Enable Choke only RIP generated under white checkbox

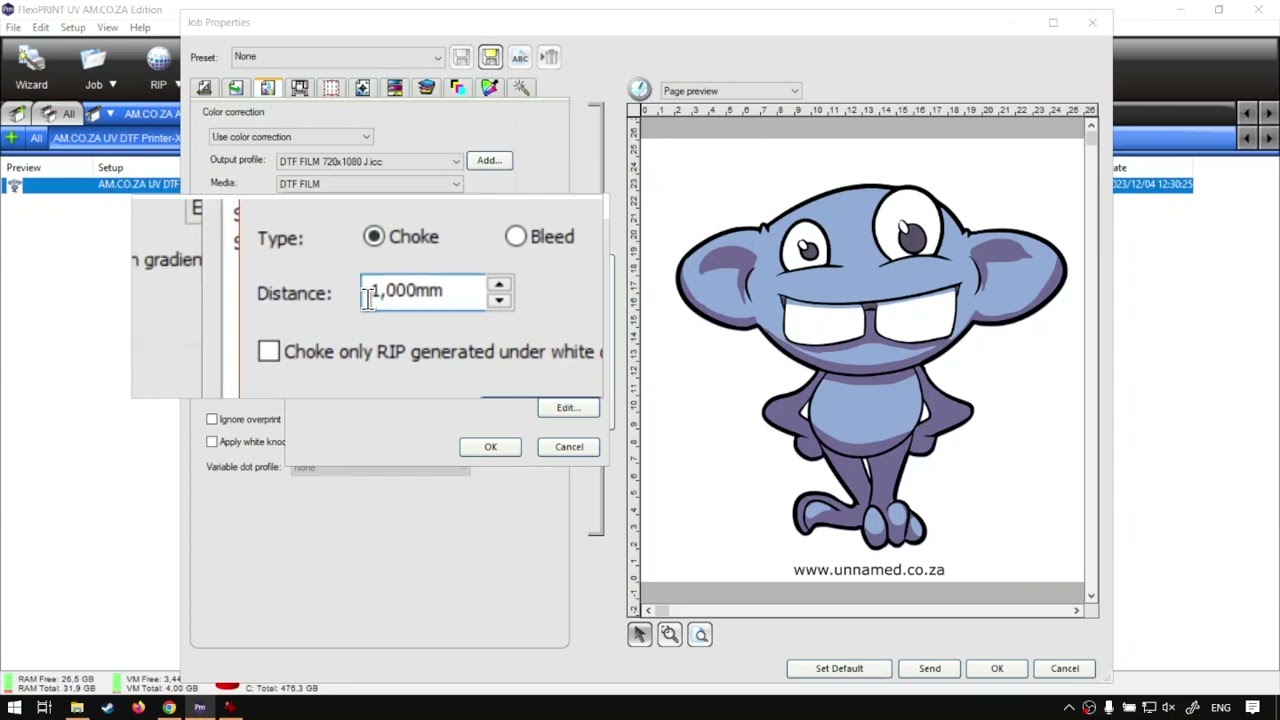pyautogui.click(x=269, y=351)
